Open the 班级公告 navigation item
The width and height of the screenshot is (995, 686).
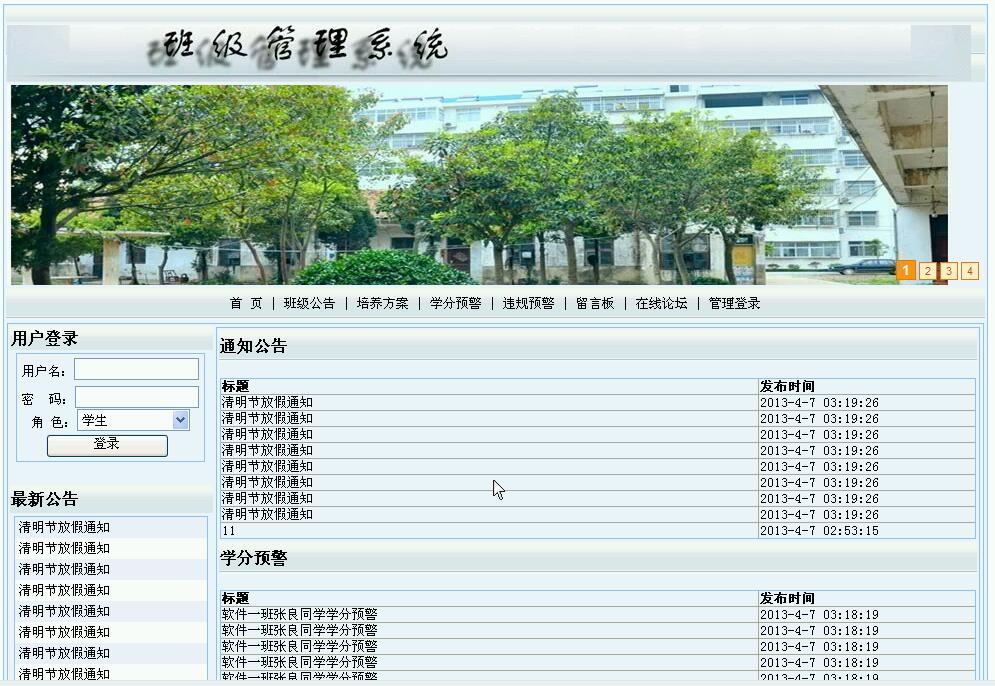pyautogui.click(x=309, y=303)
